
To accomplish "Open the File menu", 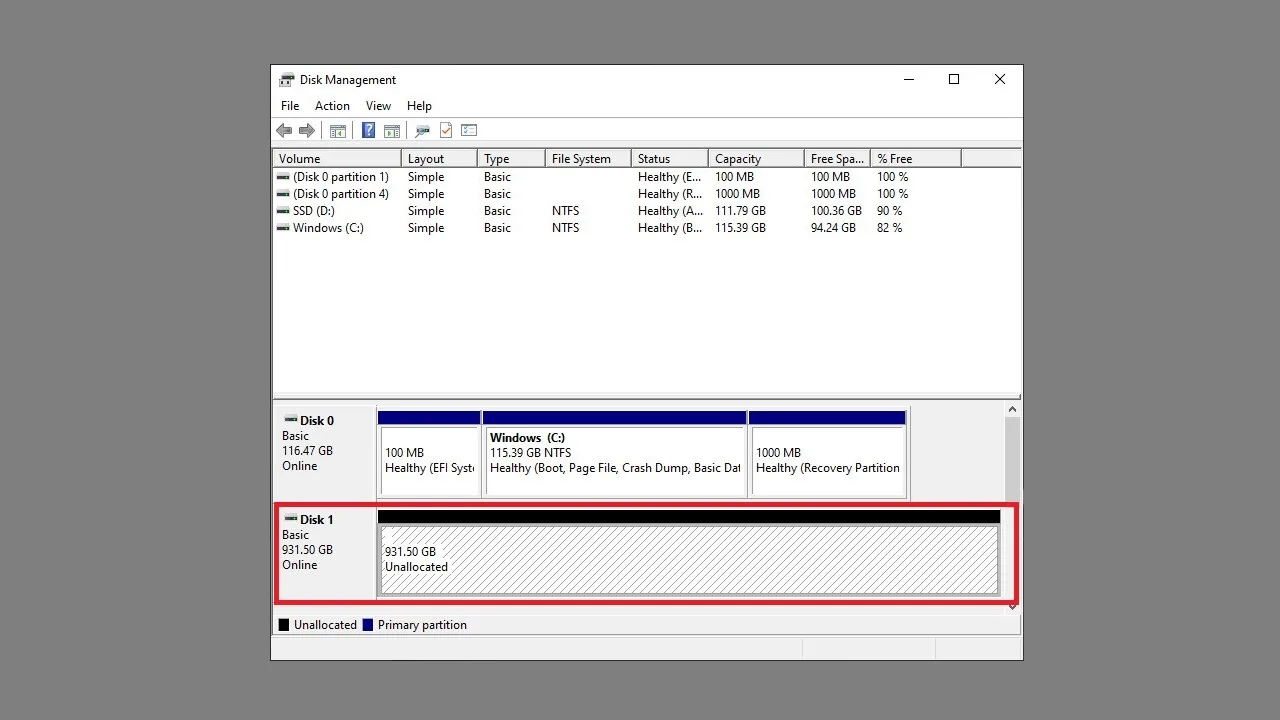I will [290, 106].
